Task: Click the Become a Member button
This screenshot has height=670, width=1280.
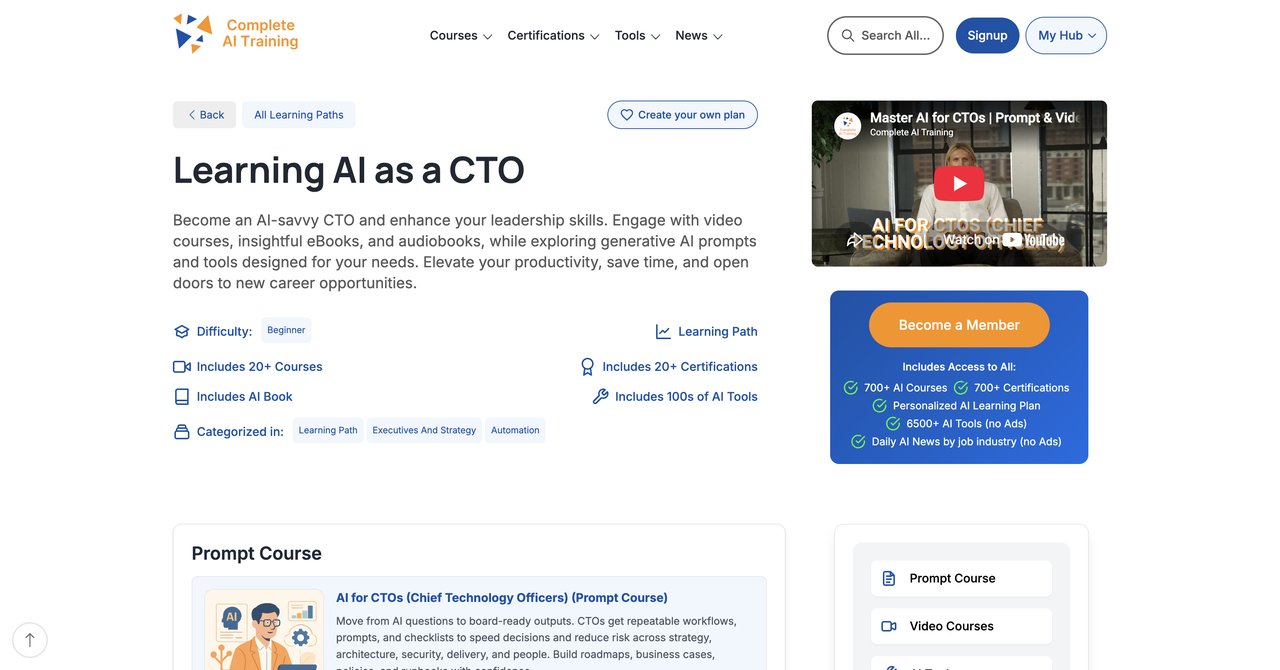Action: [959, 325]
